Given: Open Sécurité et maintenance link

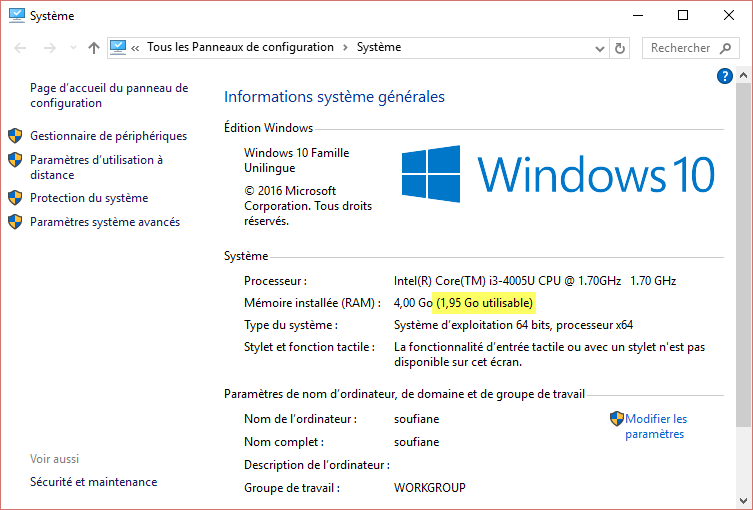Looking at the screenshot, I should point(93,482).
